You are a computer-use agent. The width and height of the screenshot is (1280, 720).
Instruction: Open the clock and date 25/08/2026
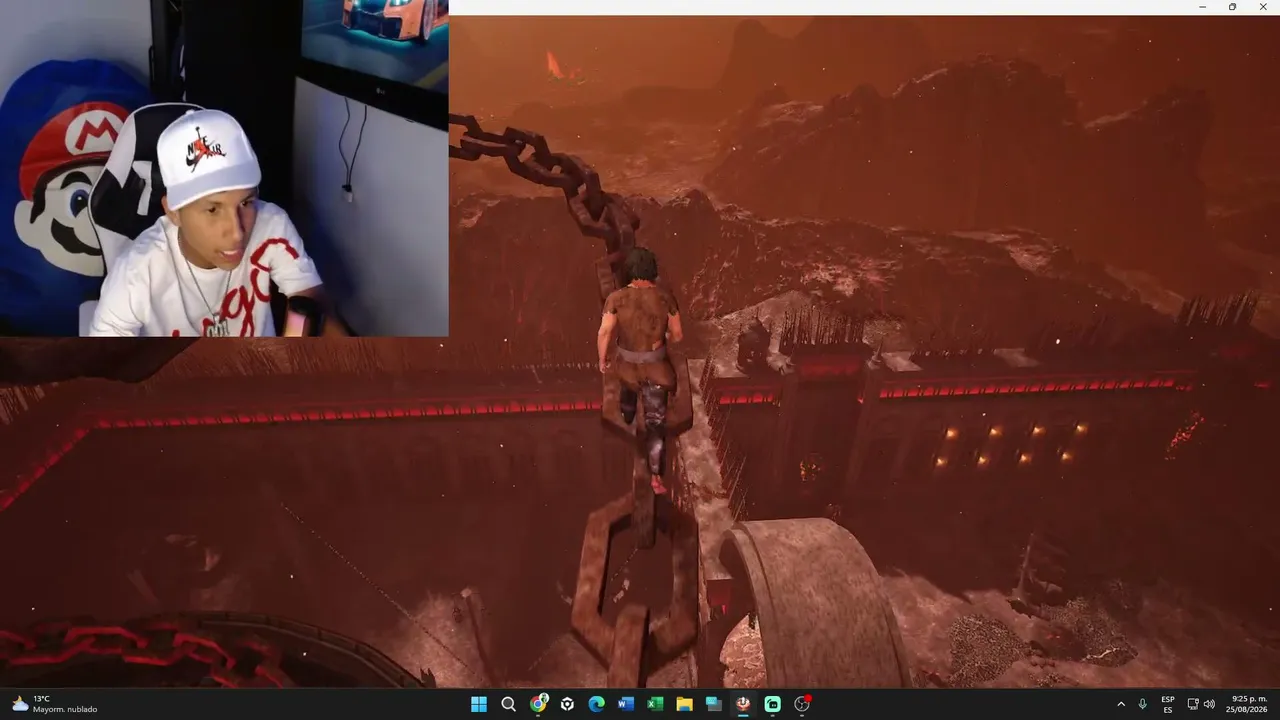(1246, 704)
